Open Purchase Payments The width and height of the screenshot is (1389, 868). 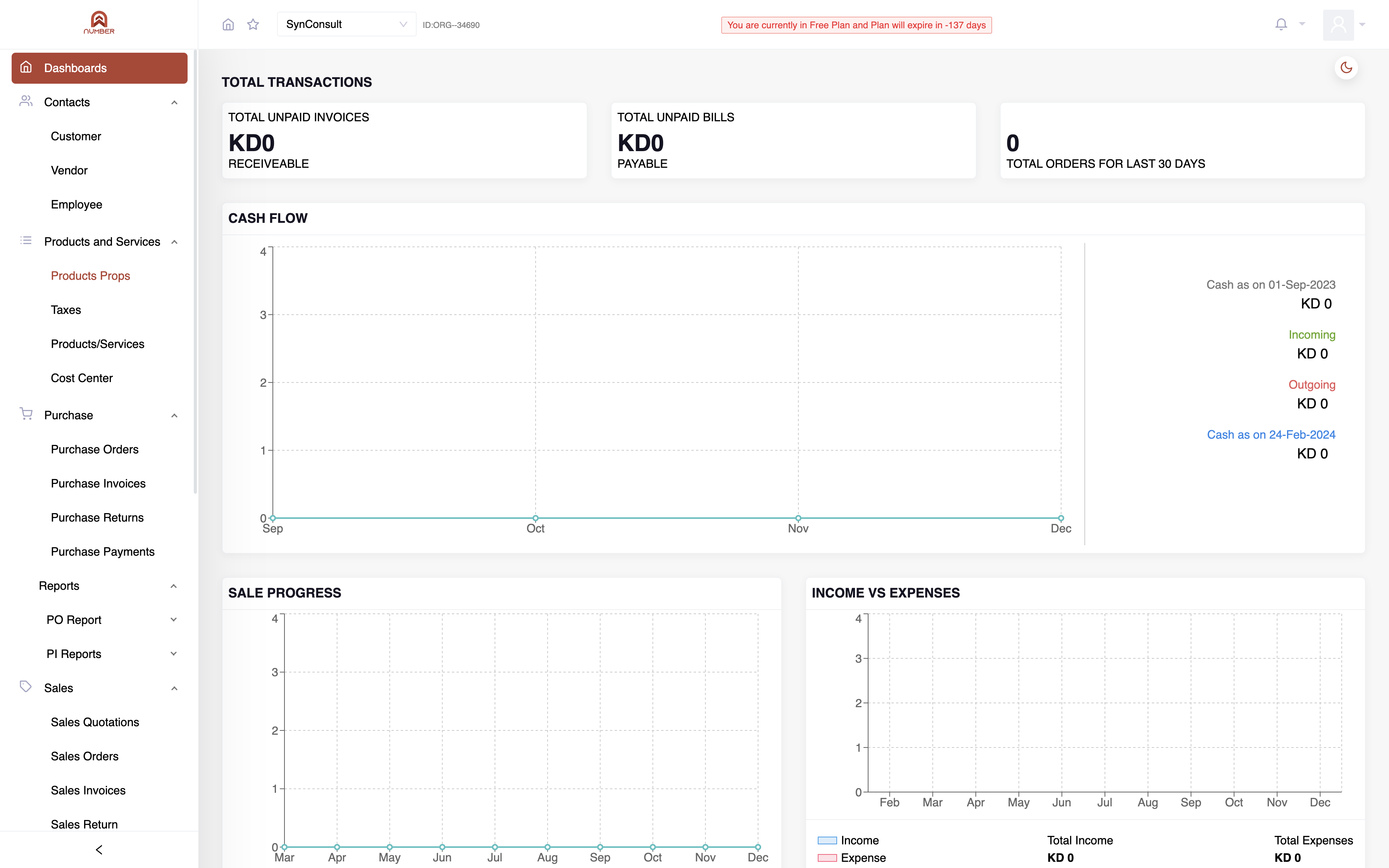(102, 552)
